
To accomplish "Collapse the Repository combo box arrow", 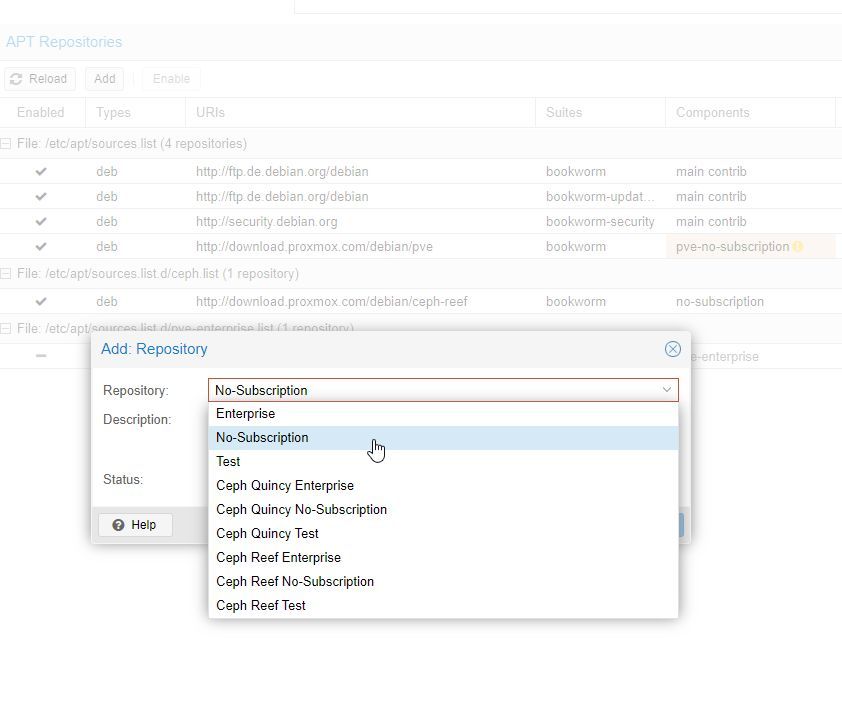I will pos(666,390).
